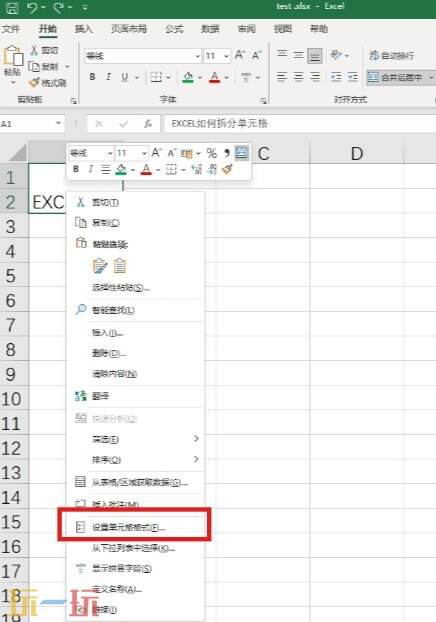Viewport: 436px width, 622px height.
Task: Open the 文件 tab
Action: tap(10, 29)
